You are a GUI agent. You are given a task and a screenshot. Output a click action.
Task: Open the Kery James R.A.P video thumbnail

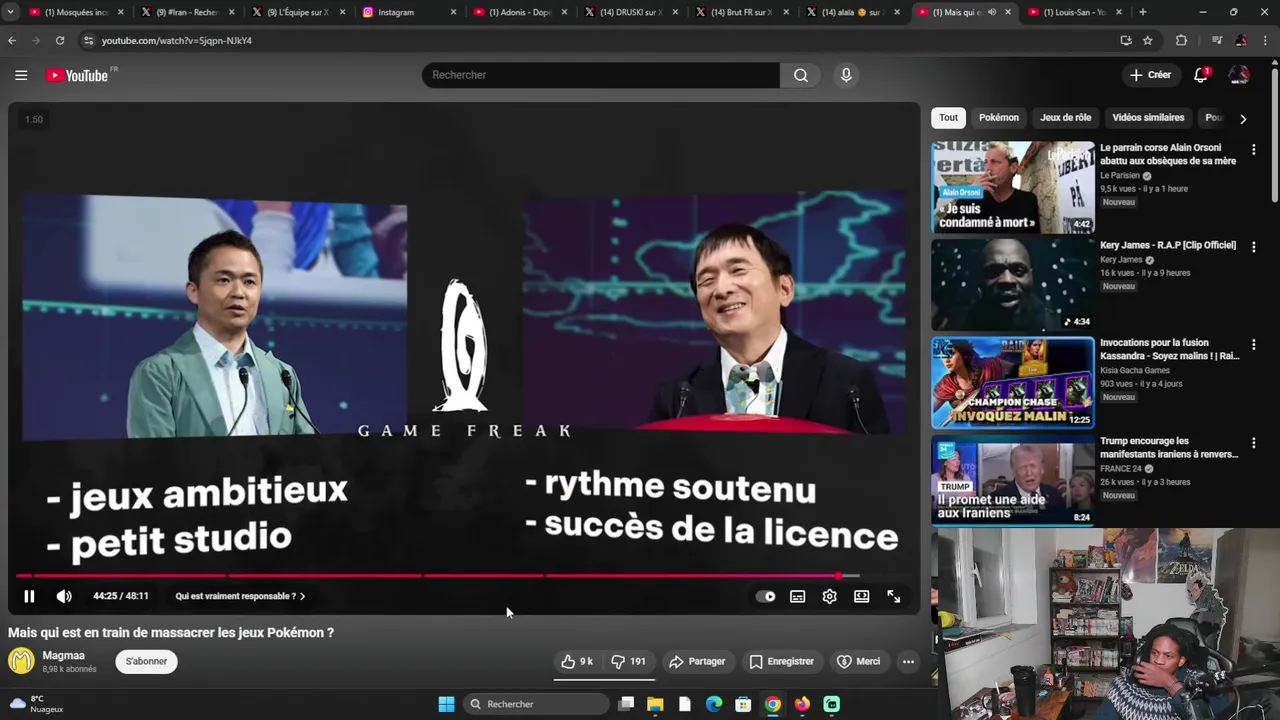1013,285
